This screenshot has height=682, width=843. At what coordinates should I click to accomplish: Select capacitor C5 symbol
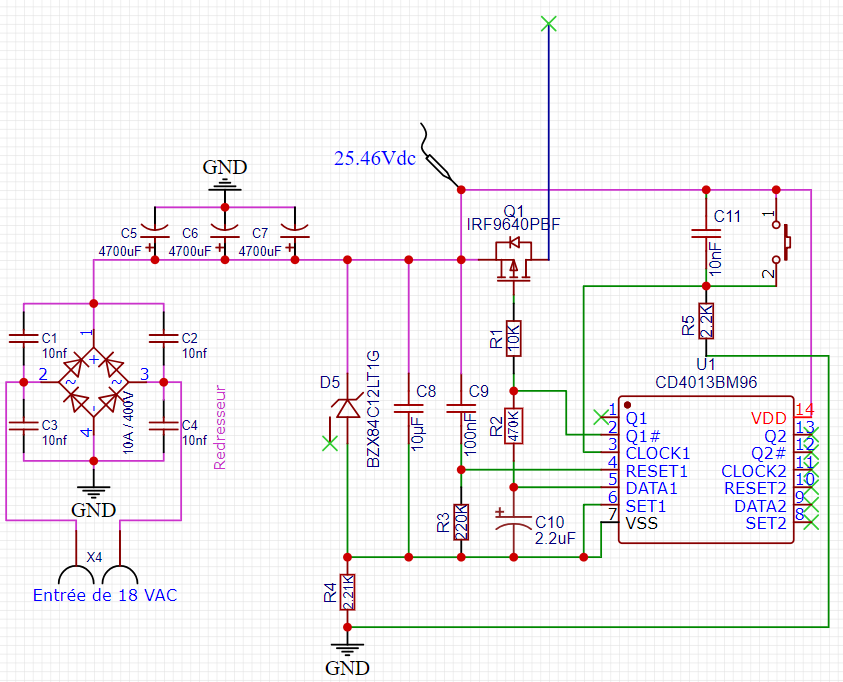(155, 232)
